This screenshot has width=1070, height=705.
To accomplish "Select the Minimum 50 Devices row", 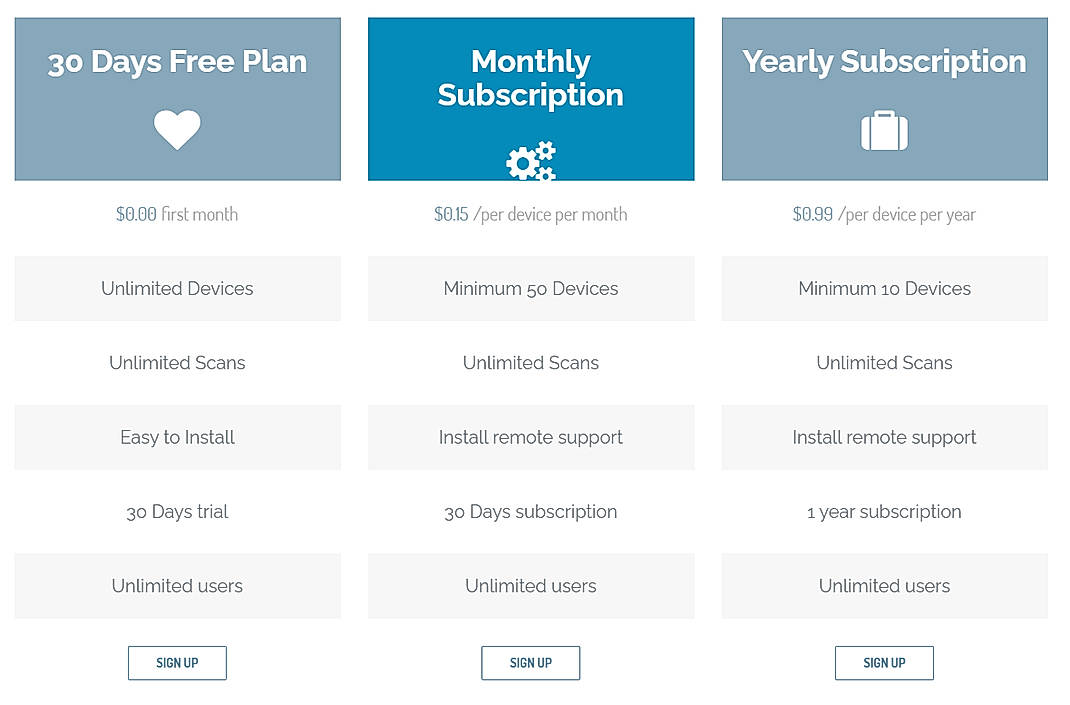I will pyautogui.click(x=530, y=288).
